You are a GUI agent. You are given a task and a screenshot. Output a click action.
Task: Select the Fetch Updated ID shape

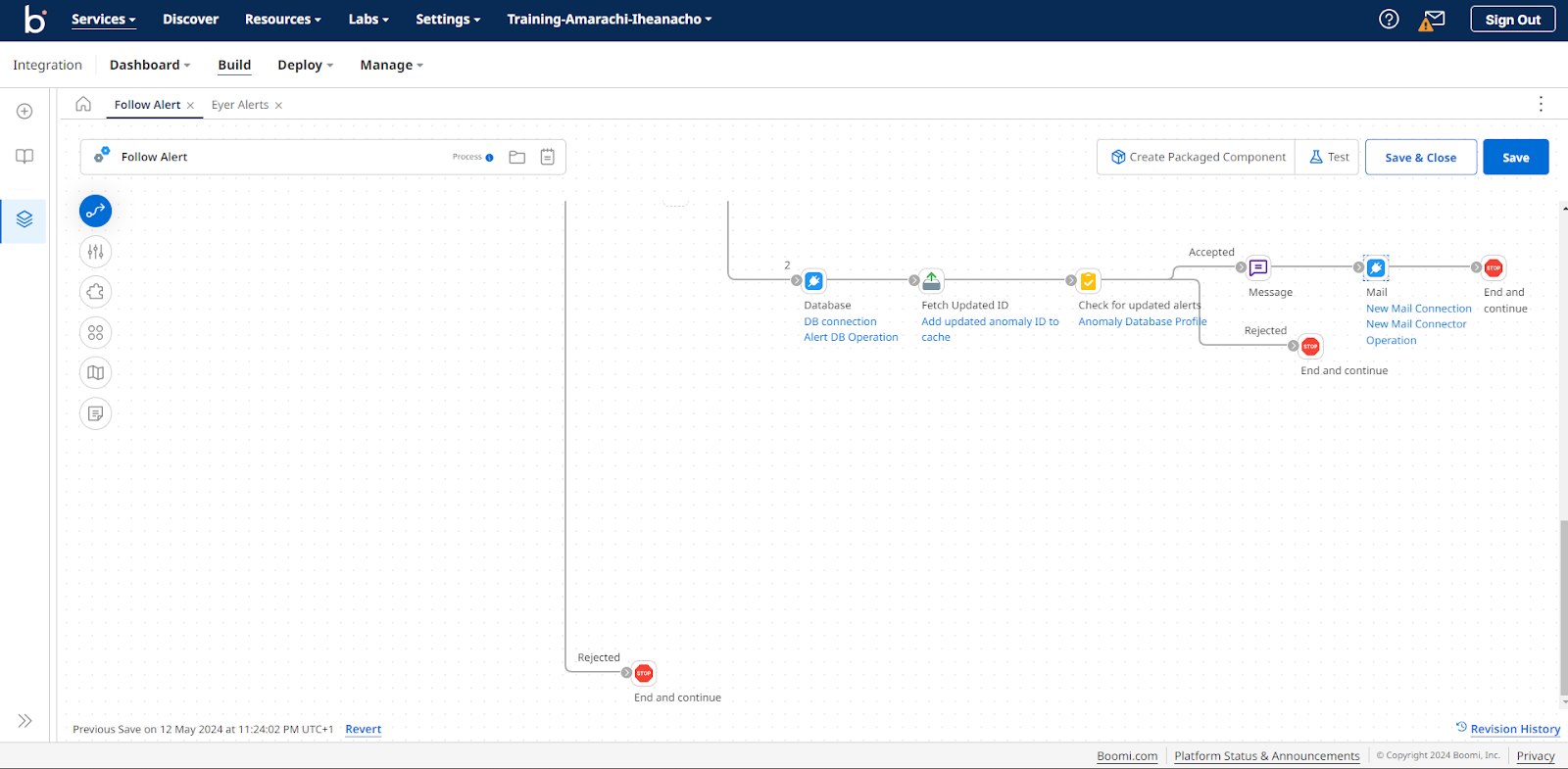point(932,281)
